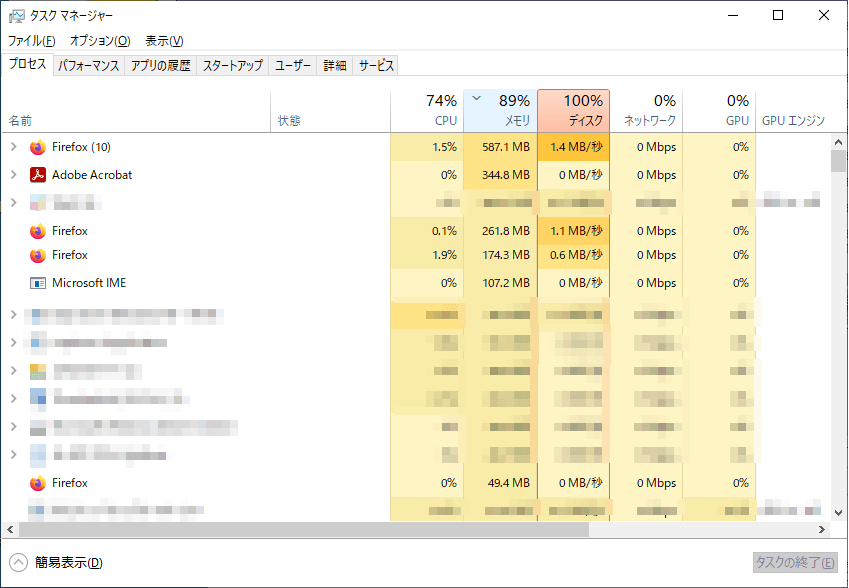Open the ファイル menu
Screen dimensions: 849x588
[x=31, y=41]
